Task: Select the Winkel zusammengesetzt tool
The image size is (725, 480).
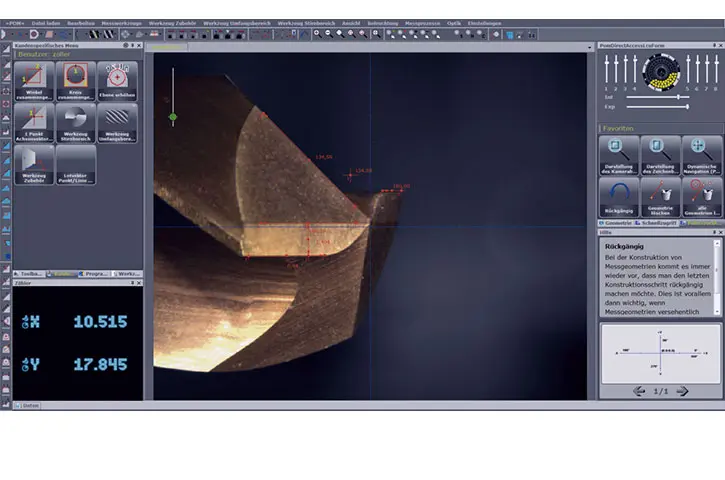Action: [33, 81]
